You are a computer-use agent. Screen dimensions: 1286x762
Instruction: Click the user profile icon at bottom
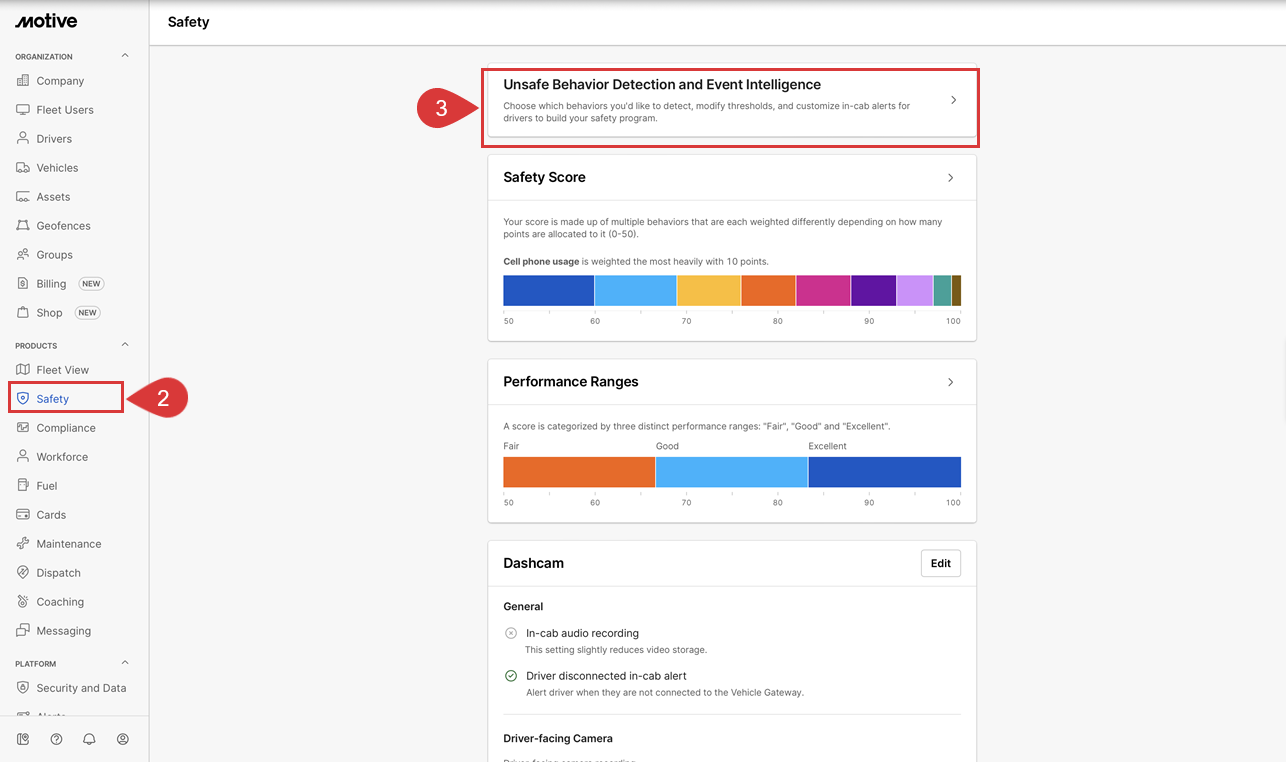pyautogui.click(x=123, y=739)
